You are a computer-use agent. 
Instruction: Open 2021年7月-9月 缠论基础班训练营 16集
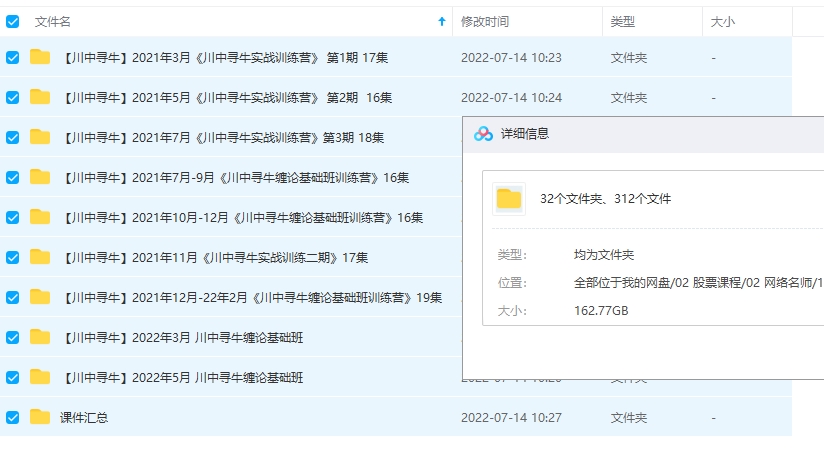tap(234, 178)
